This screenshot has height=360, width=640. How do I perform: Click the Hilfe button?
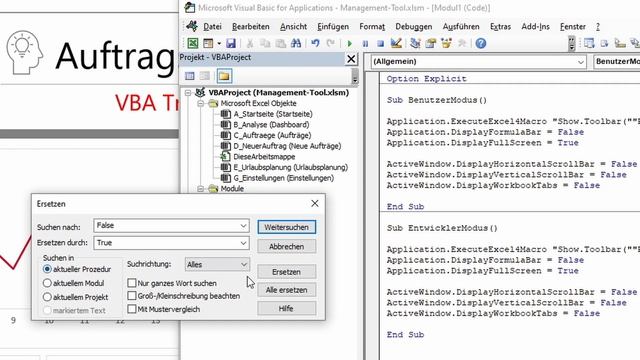287,309
